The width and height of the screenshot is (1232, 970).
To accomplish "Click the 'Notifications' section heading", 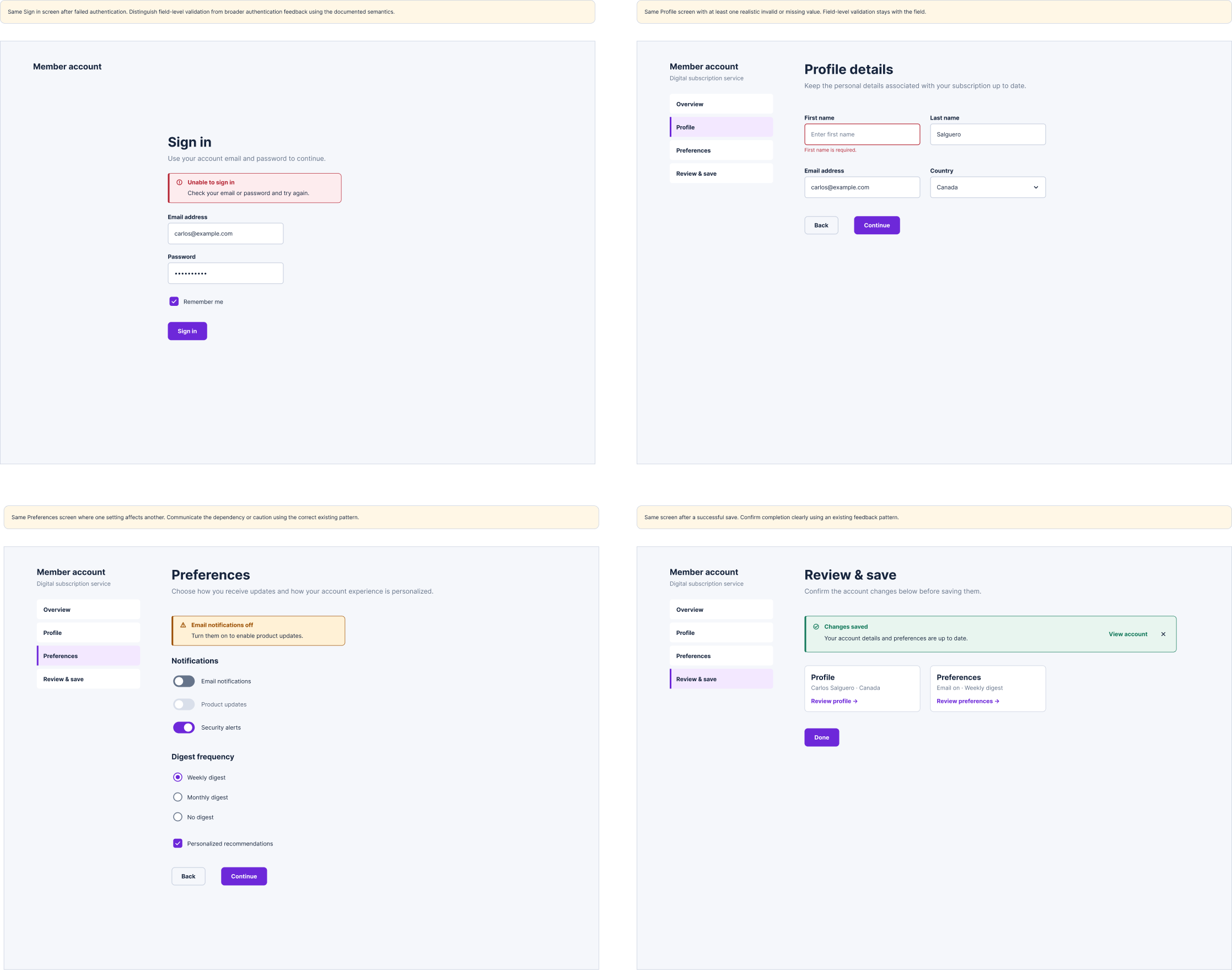I will pyautogui.click(x=195, y=660).
